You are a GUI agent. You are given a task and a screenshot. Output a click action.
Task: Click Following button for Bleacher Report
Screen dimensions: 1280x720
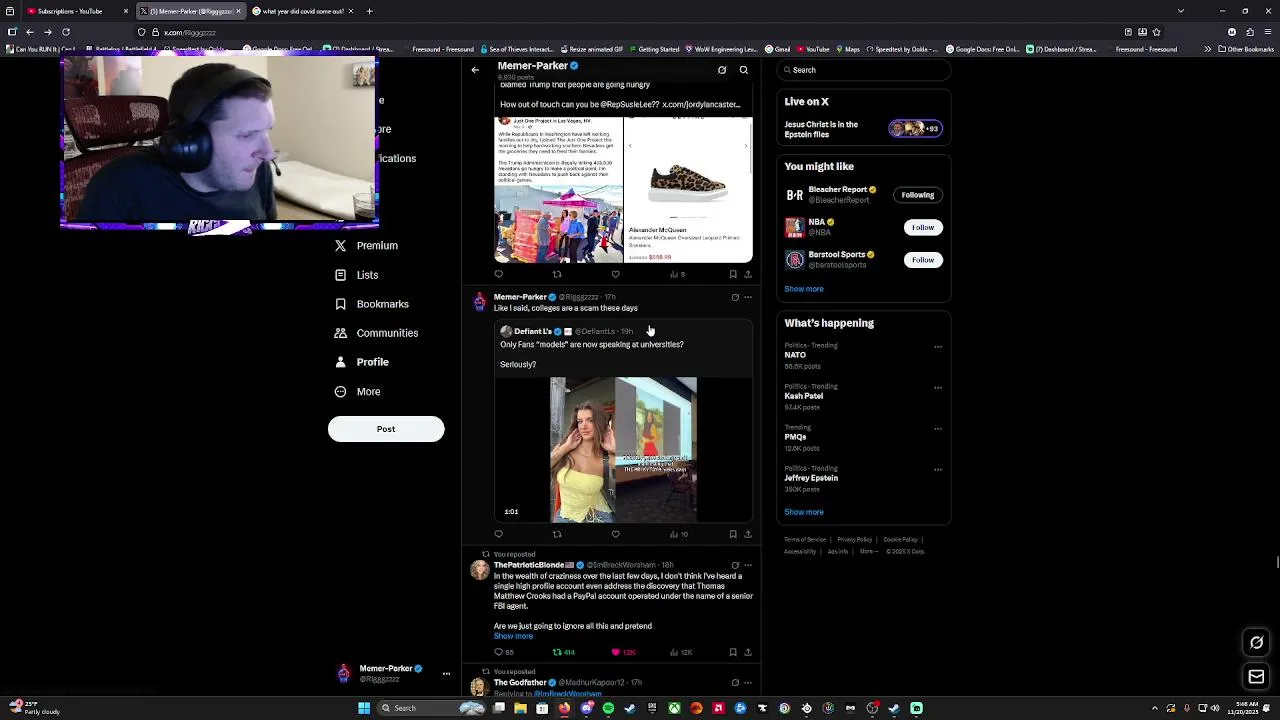point(917,195)
